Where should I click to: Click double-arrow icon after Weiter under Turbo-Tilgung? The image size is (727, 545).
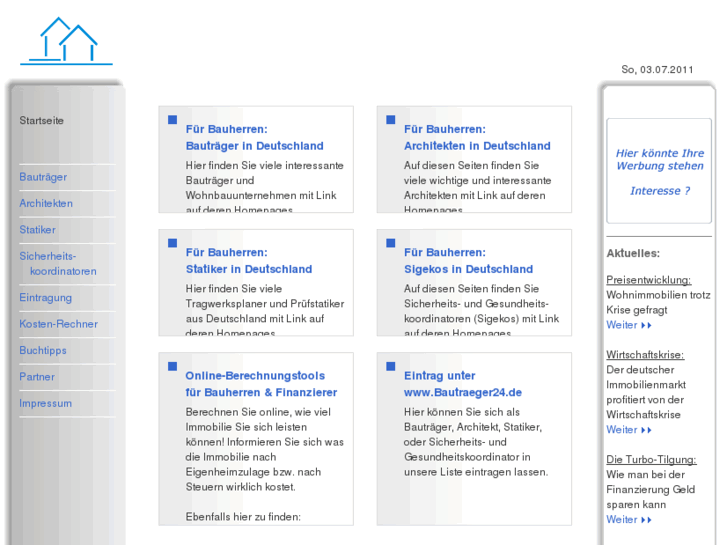(x=646, y=520)
